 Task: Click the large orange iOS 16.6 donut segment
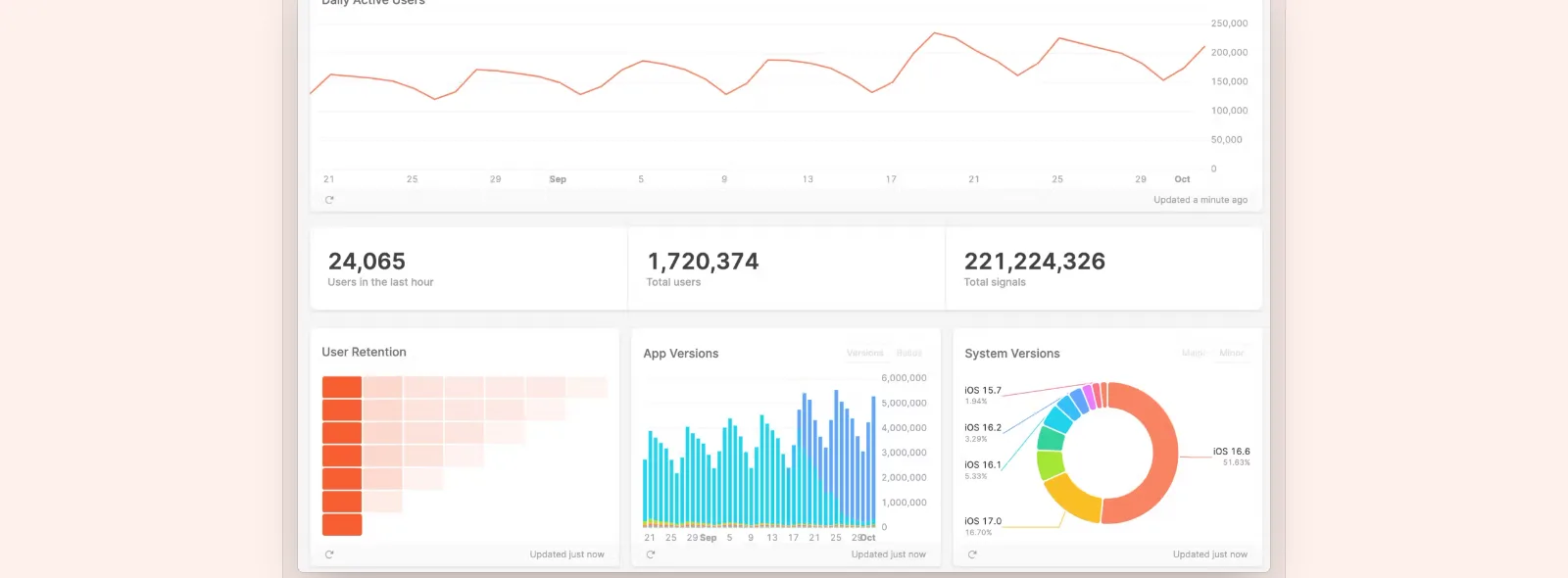[x=1162, y=453]
